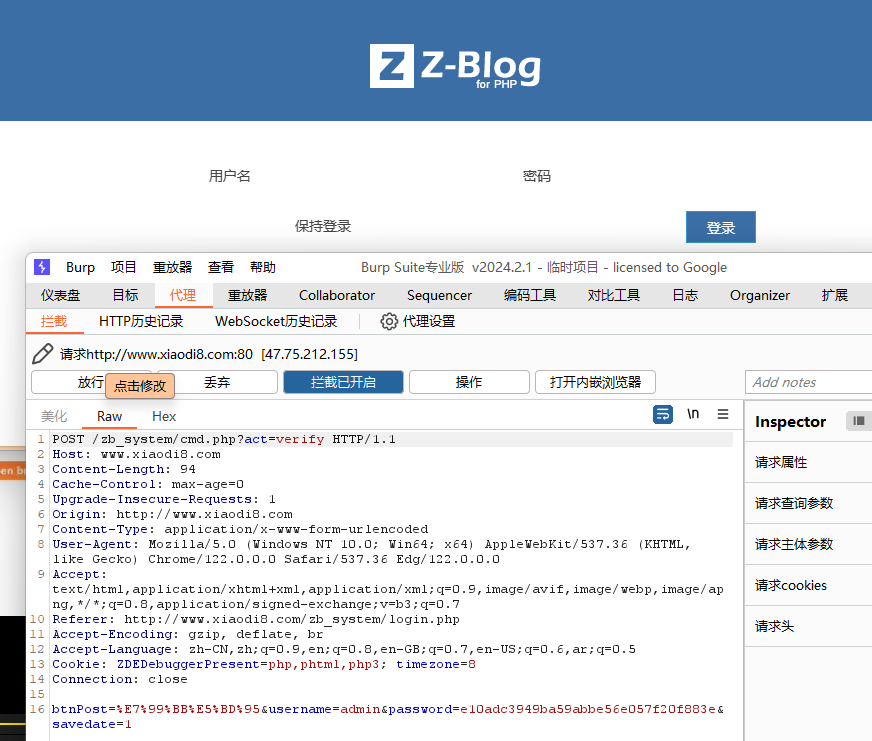Toggle the 拦截已开启 intercept button
872x741 pixels.
[x=343, y=382]
